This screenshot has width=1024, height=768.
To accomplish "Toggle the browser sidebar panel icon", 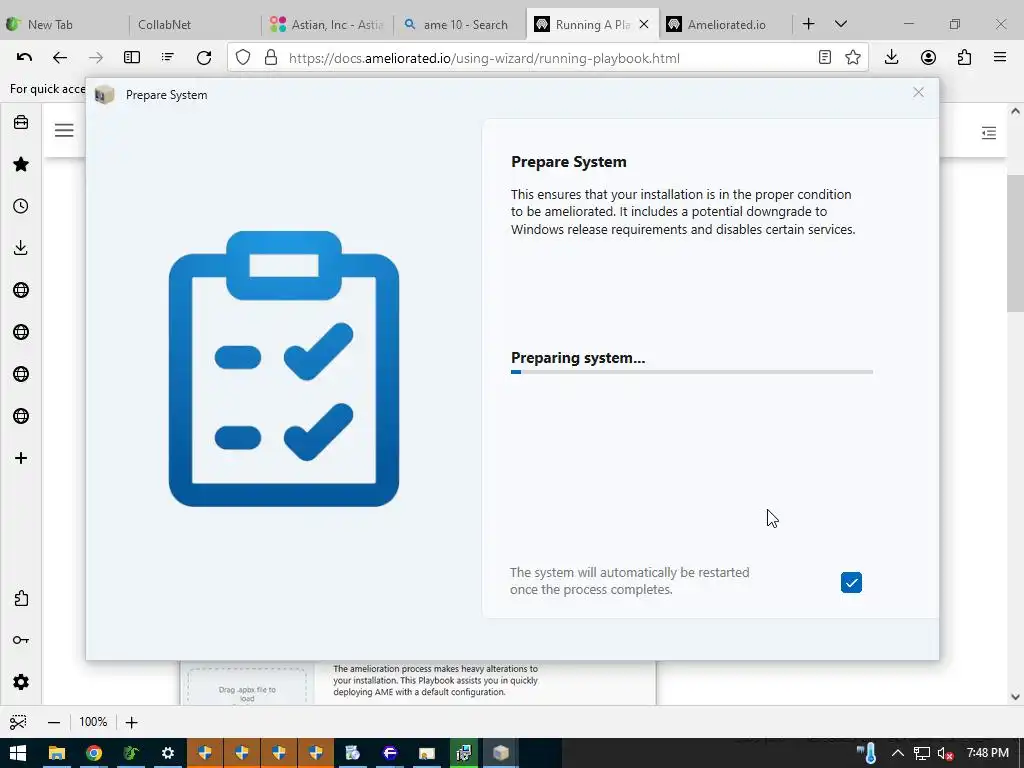I will tap(132, 57).
